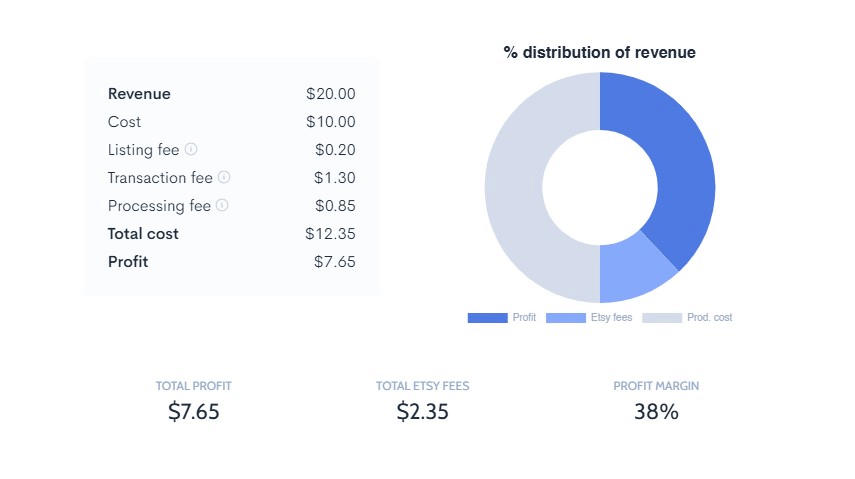Click the chart title '% distribution of revenue'
855x479 pixels.
coord(600,52)
